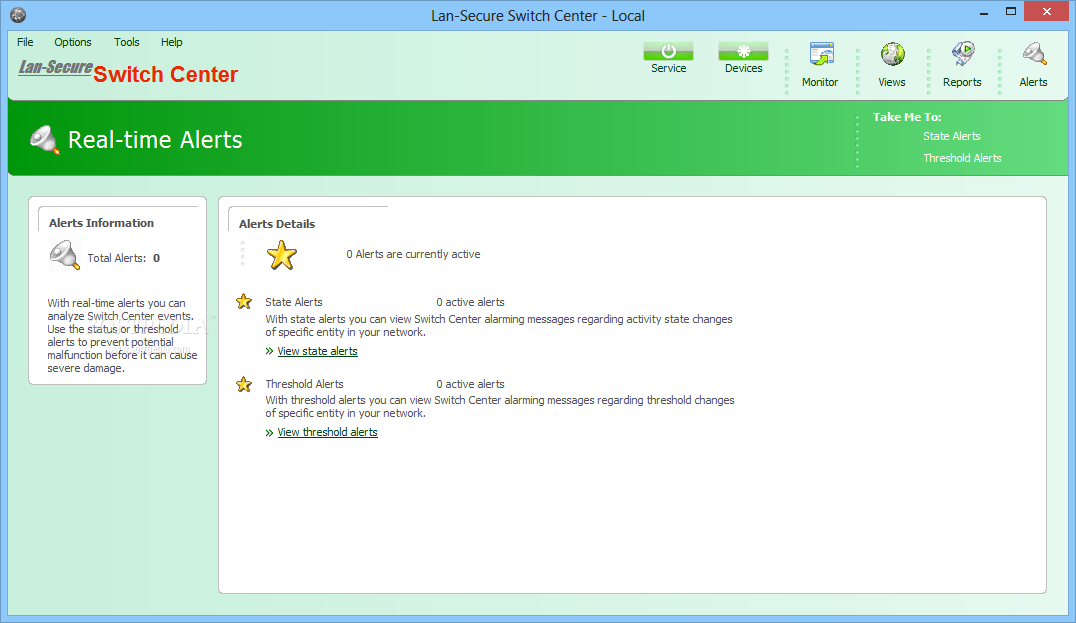Click the star icon next to State Alerts
The width and height of the screenshot is (1076, 623).
tap(244, 302)
